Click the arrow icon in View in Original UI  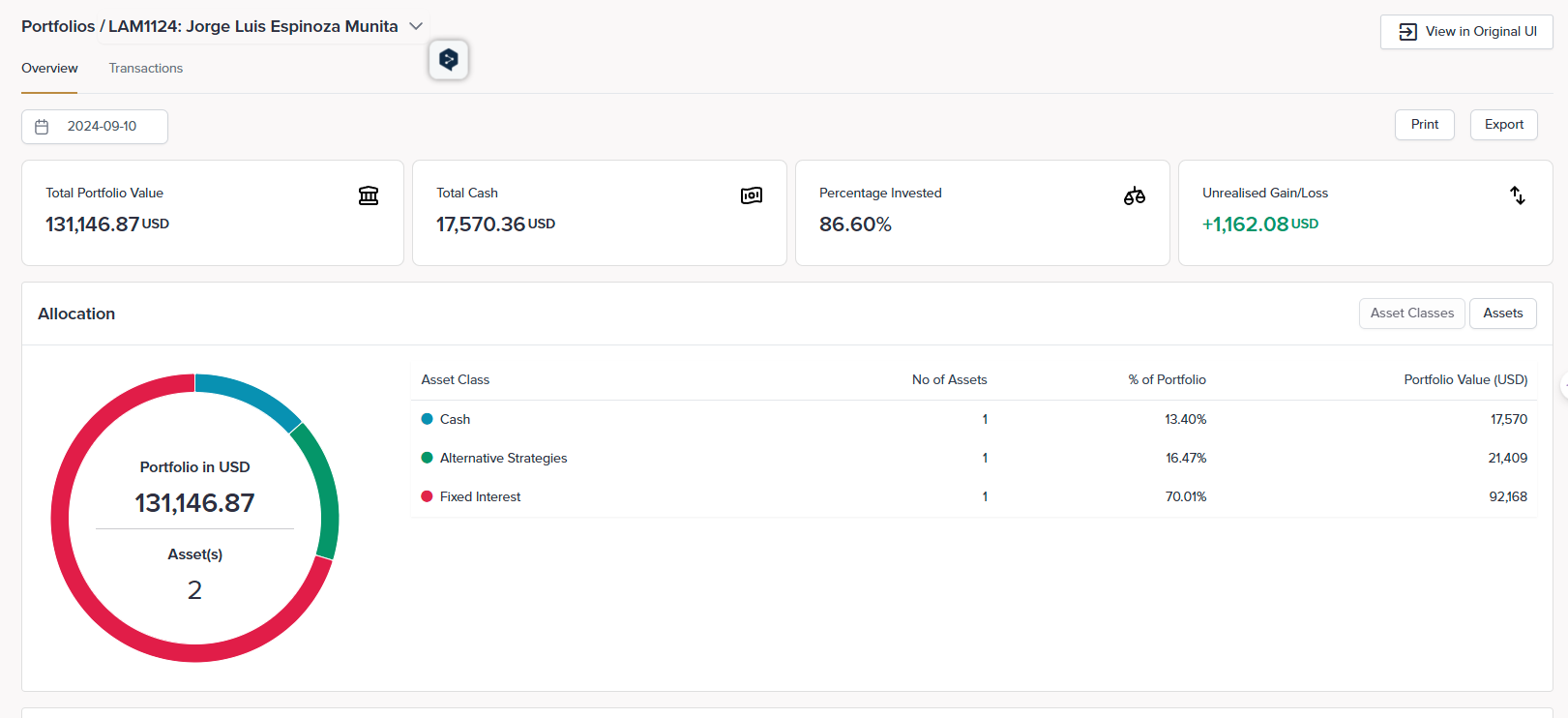(1407, 32)
